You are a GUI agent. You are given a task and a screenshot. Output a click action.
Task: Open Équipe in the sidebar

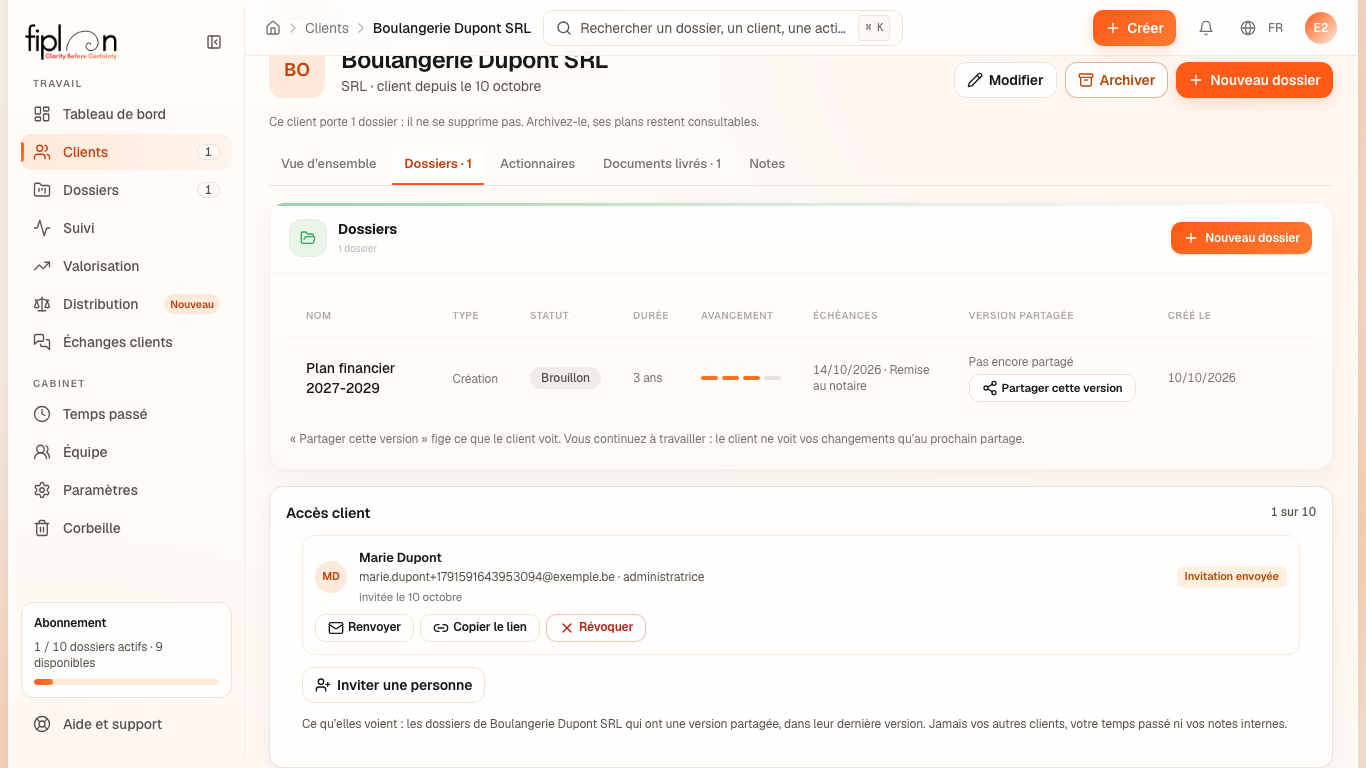point(126,452)
